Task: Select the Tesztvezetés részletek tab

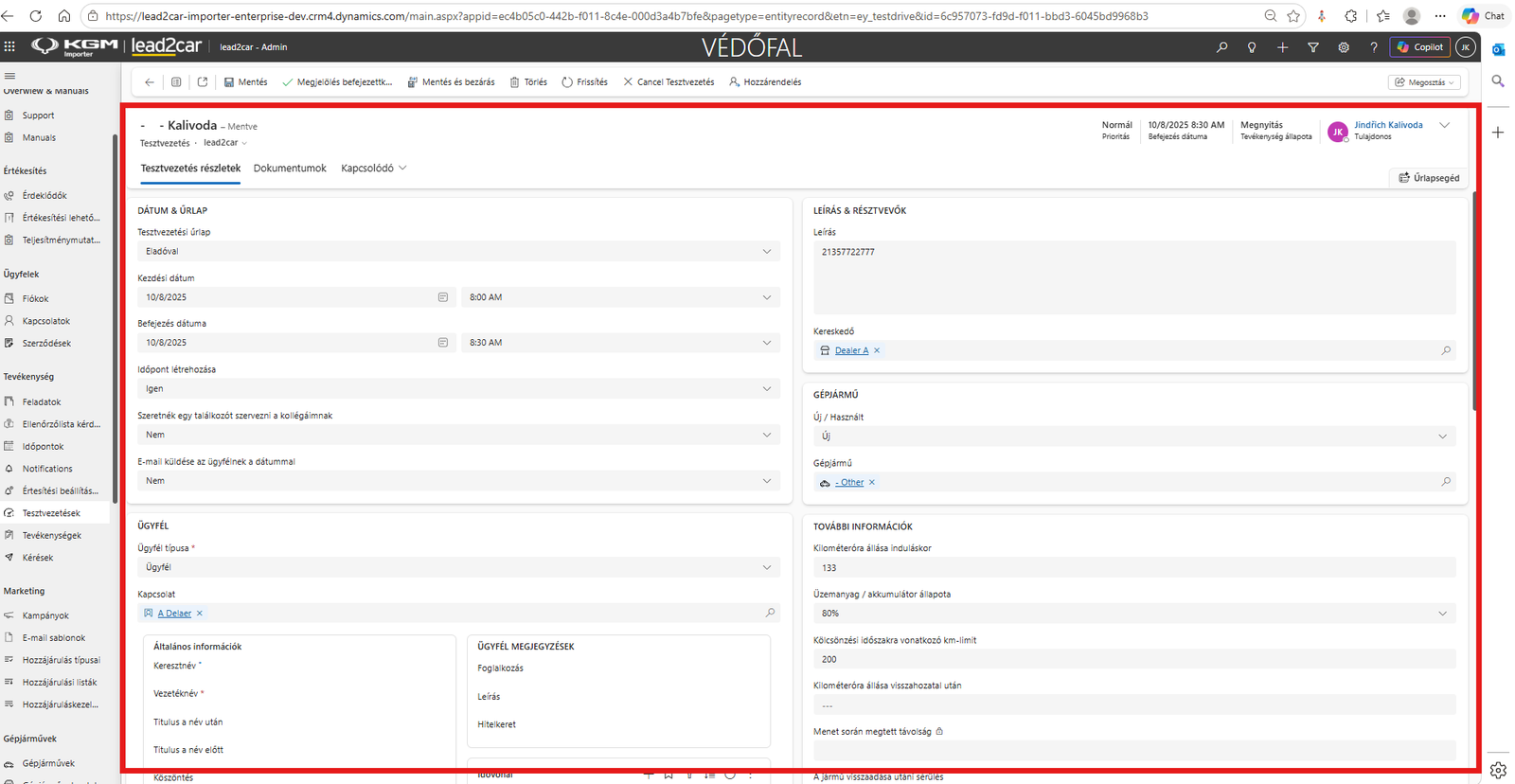Action: coord(190,169)
